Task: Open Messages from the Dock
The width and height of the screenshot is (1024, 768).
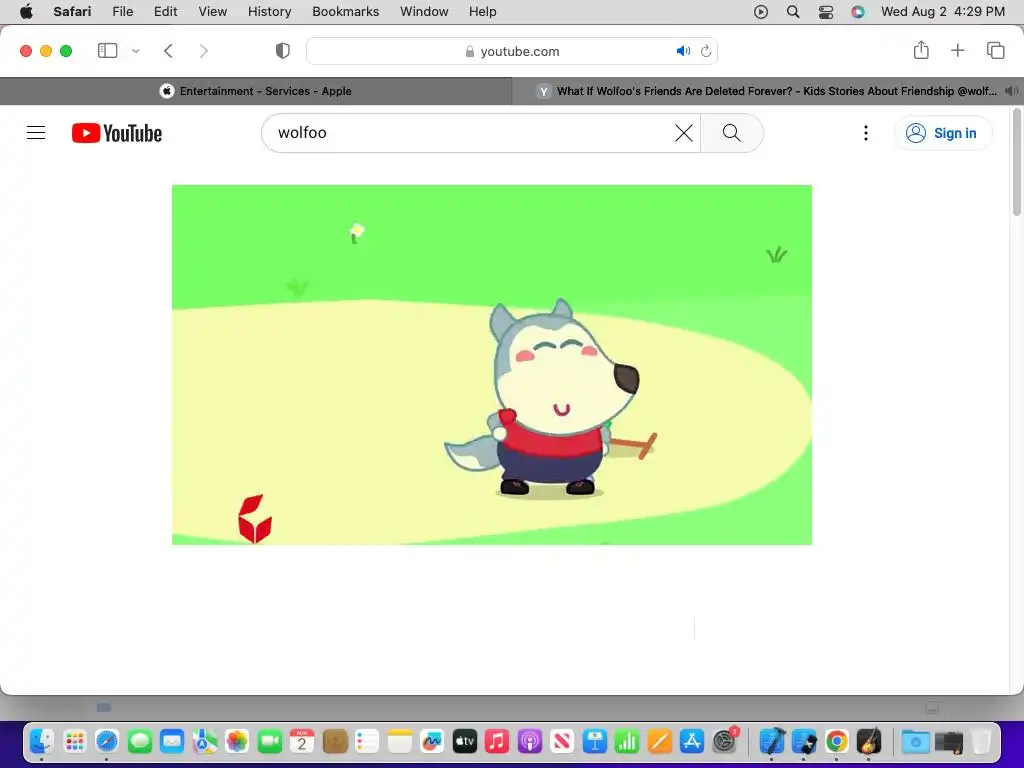Action: [139, 742]
